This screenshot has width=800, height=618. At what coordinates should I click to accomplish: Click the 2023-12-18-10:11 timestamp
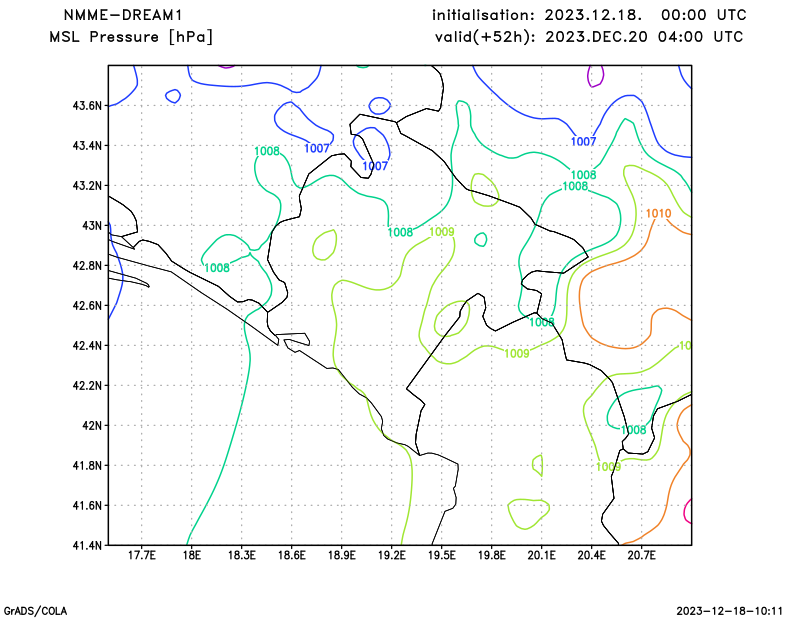pos(730,611)
